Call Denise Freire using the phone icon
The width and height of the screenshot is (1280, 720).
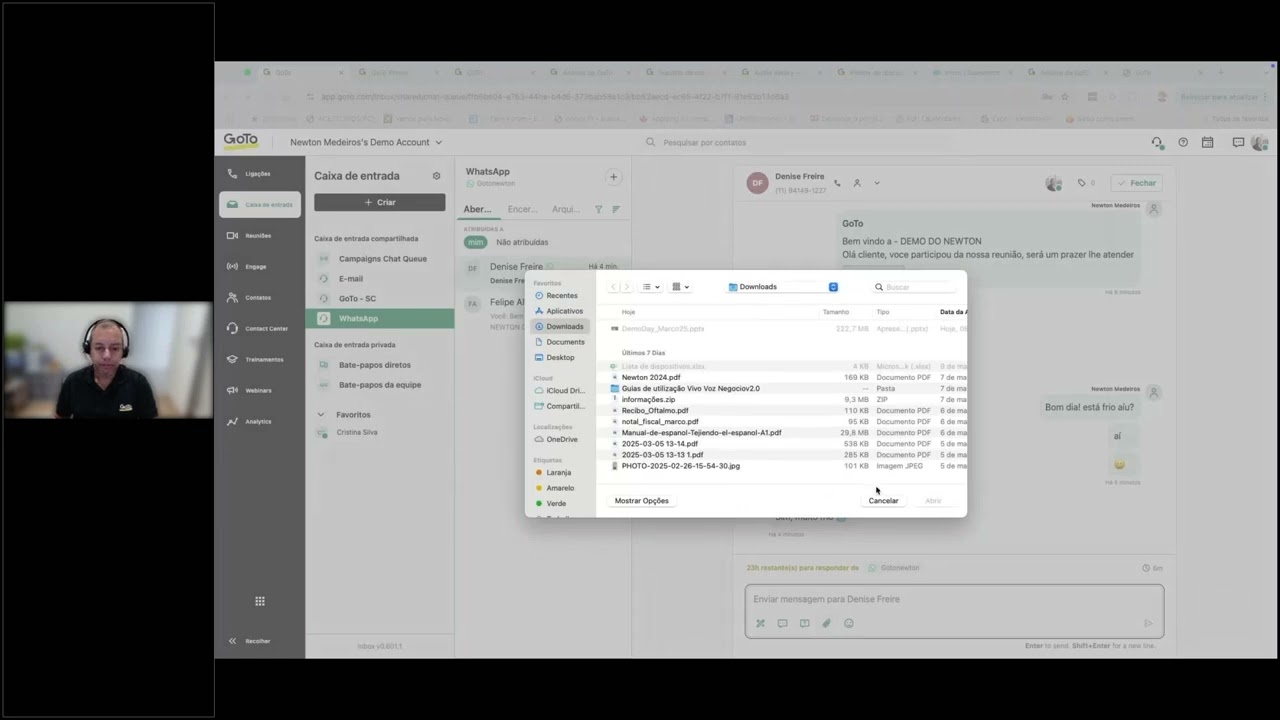pos(837,183)
